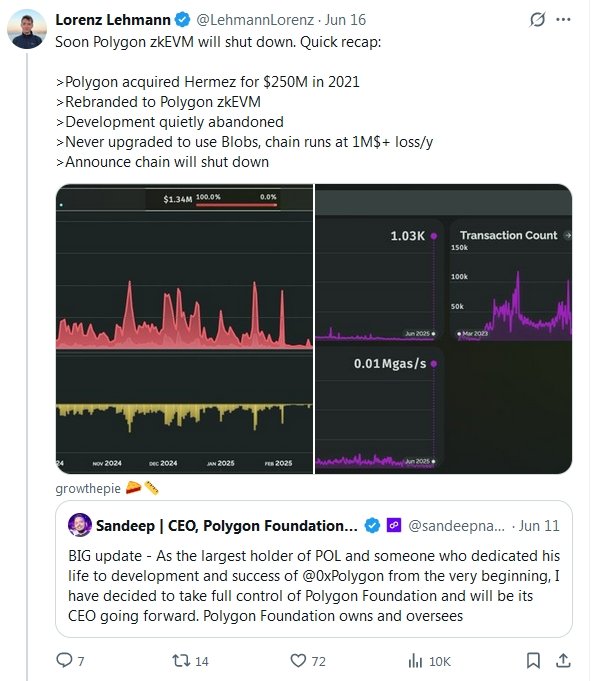
Task: View analytics via the 10K views icon
Action: (x=415, y=661)
